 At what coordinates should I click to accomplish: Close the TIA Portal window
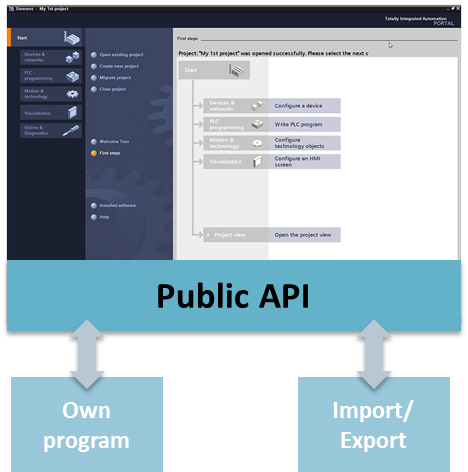pos(458,8)
